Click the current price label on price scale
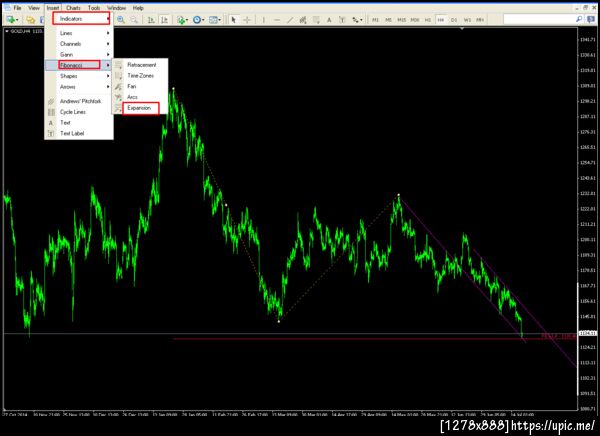 pos(587,333)
